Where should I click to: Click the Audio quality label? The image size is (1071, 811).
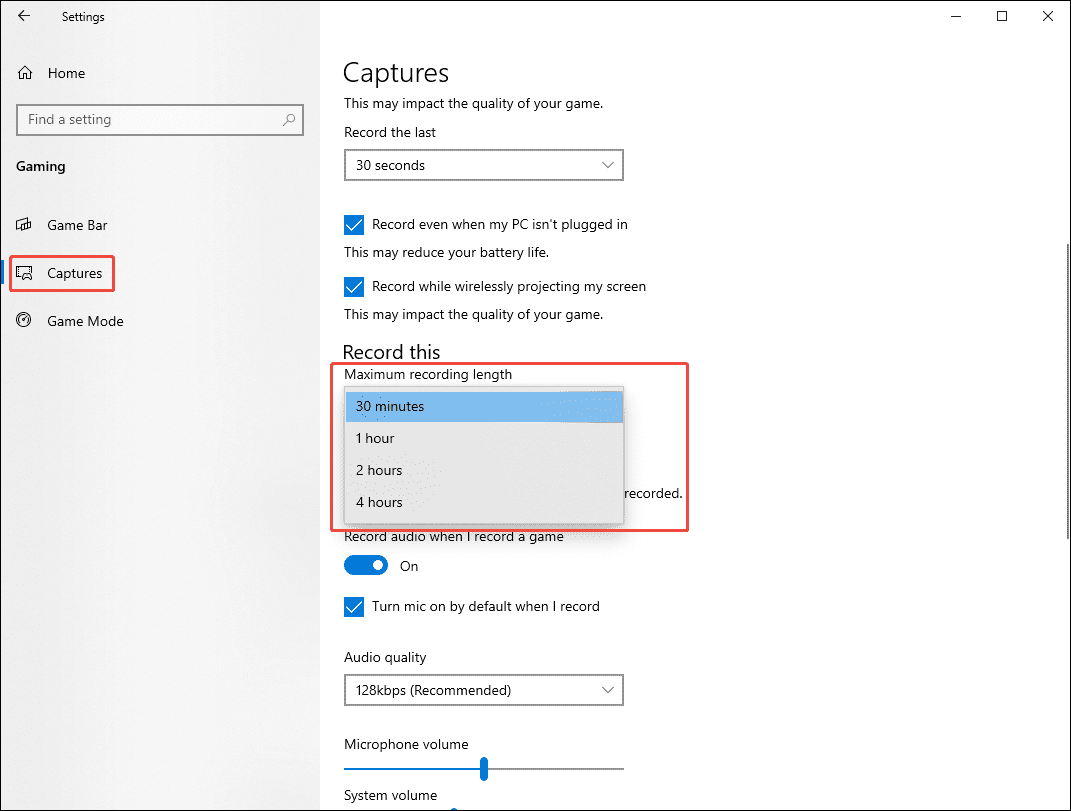pyautogui.click(x=385, y=658)
